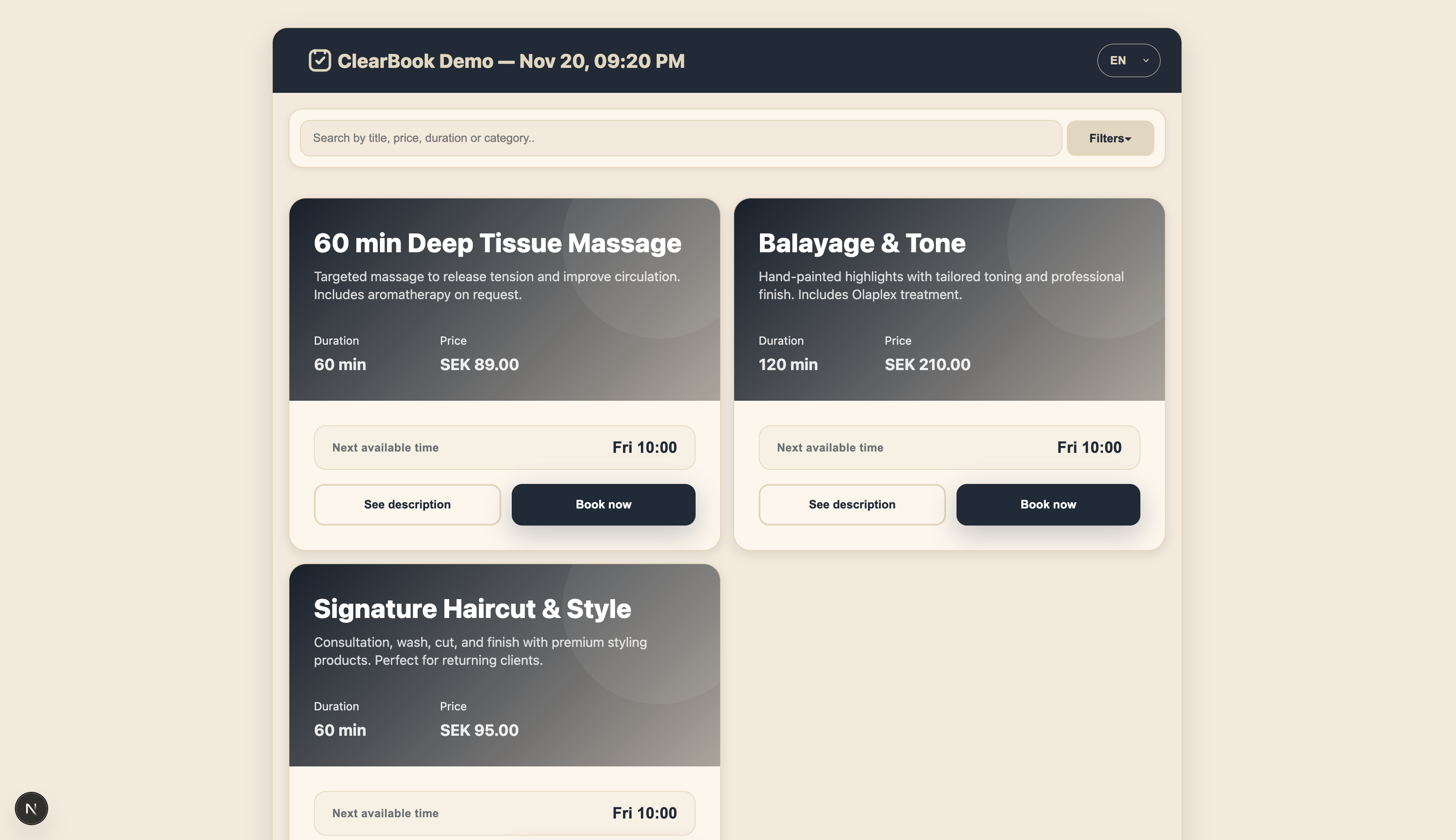Click the 60 min Deep Tissue Massage title
Viewport: 1456px width, 840px height.
tap(497, 243)
